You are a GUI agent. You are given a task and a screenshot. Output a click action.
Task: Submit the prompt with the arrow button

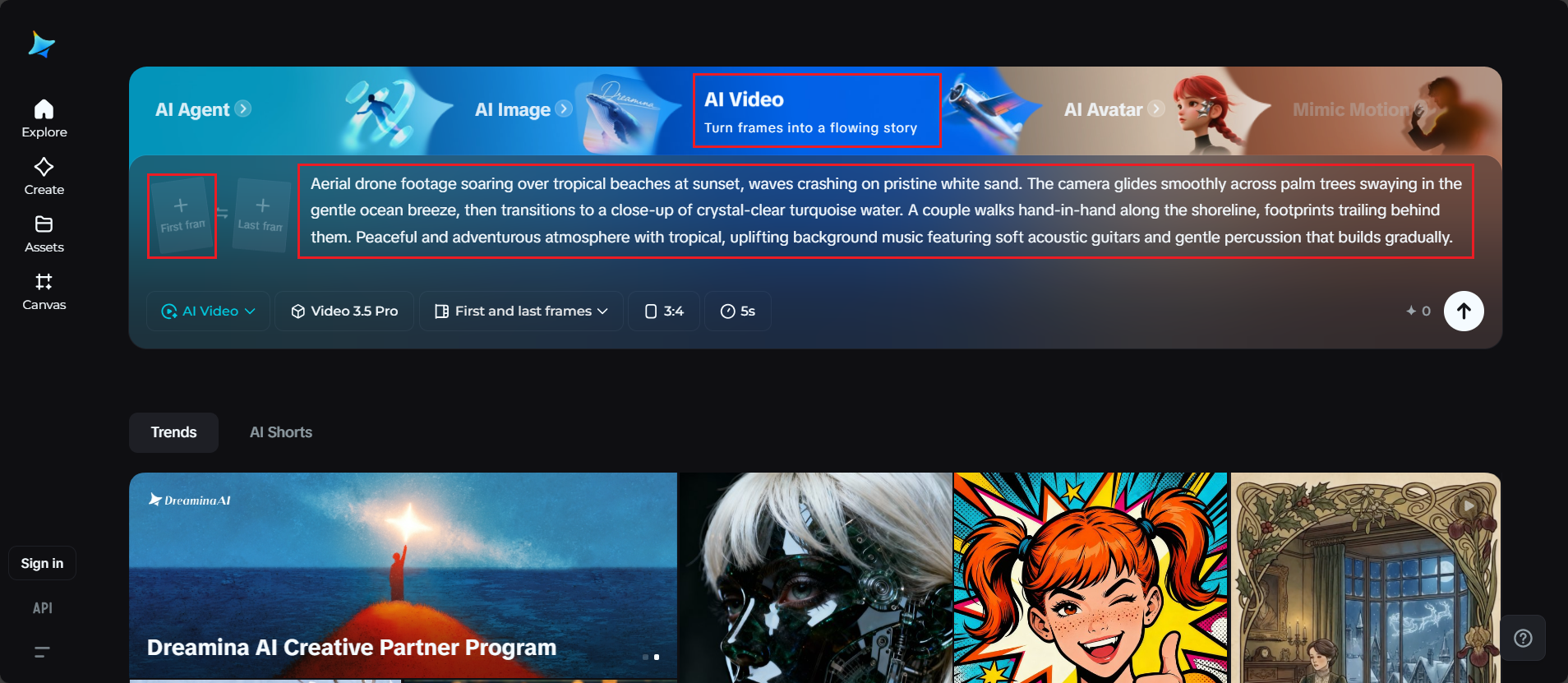tap(1464, 311)
